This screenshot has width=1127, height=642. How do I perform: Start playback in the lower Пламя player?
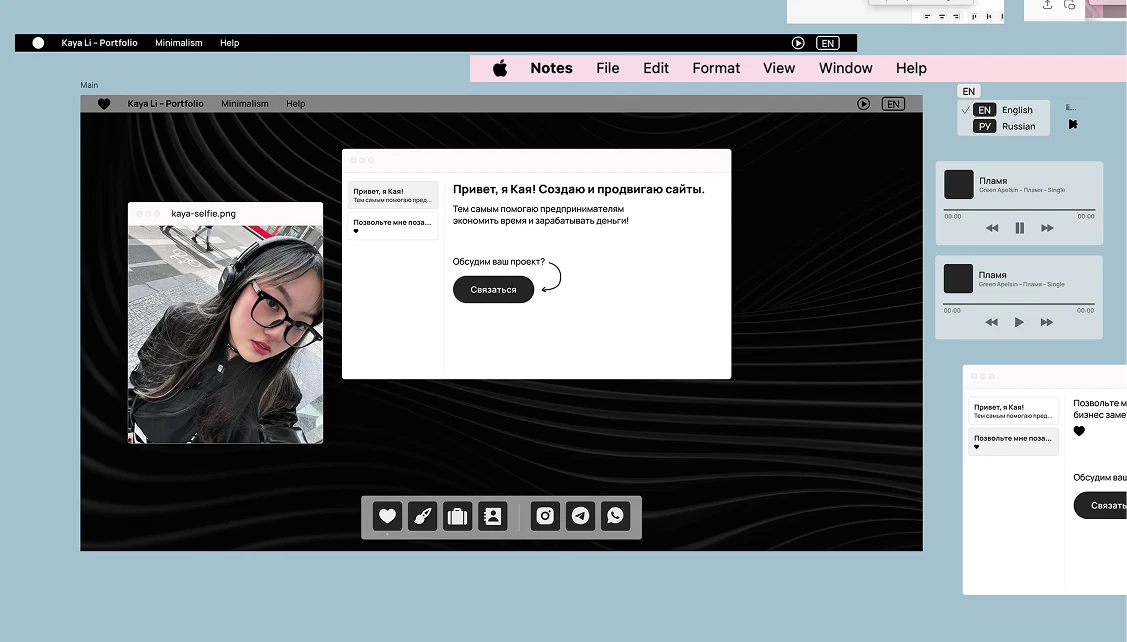1019,322
